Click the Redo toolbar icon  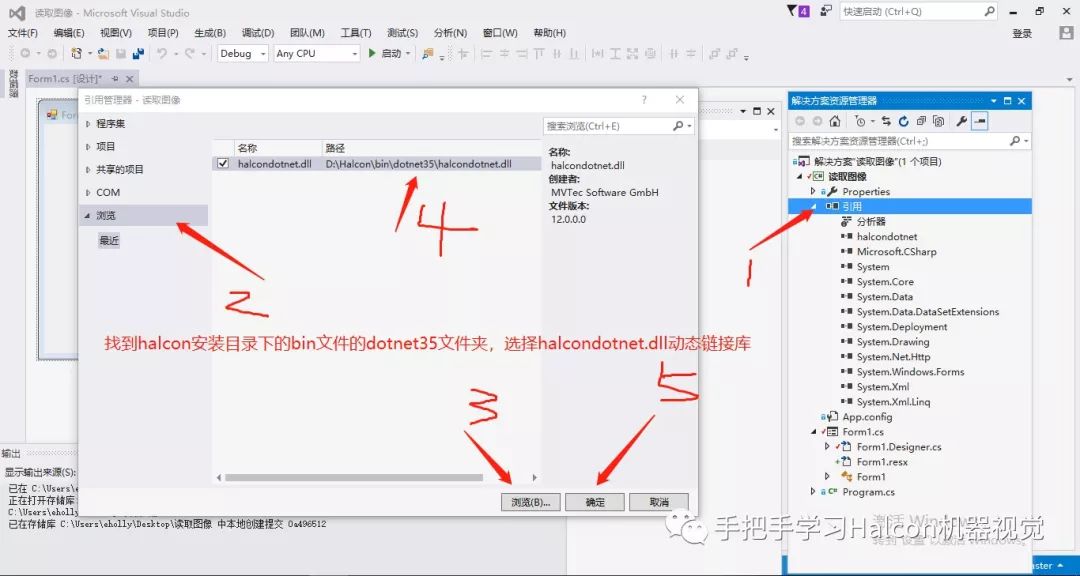click(189, 53)
